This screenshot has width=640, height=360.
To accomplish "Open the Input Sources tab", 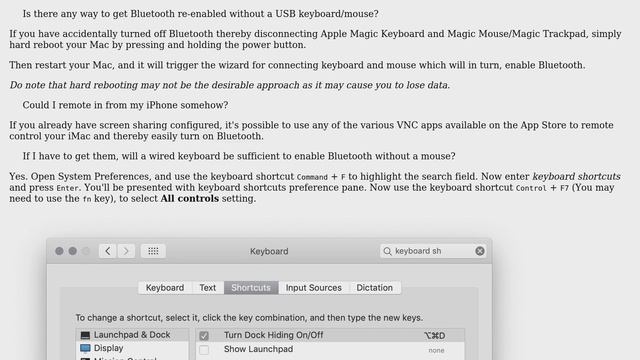I will pyautogui.click(x=313, y=288).
